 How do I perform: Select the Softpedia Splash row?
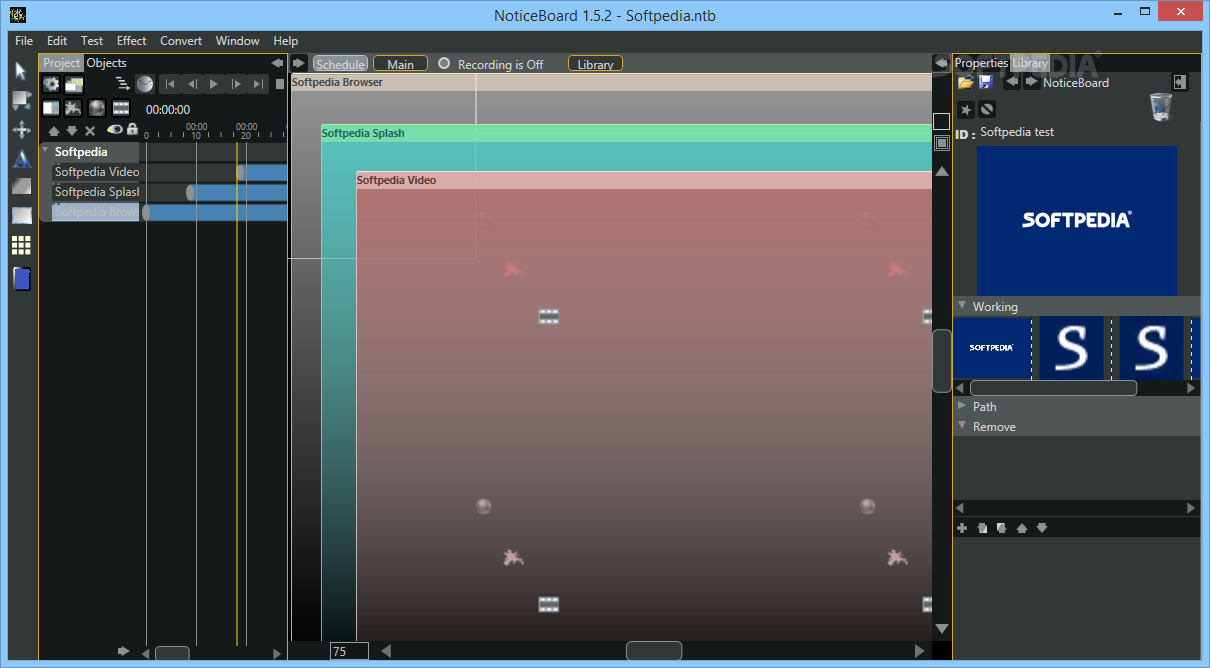(96, 192)
